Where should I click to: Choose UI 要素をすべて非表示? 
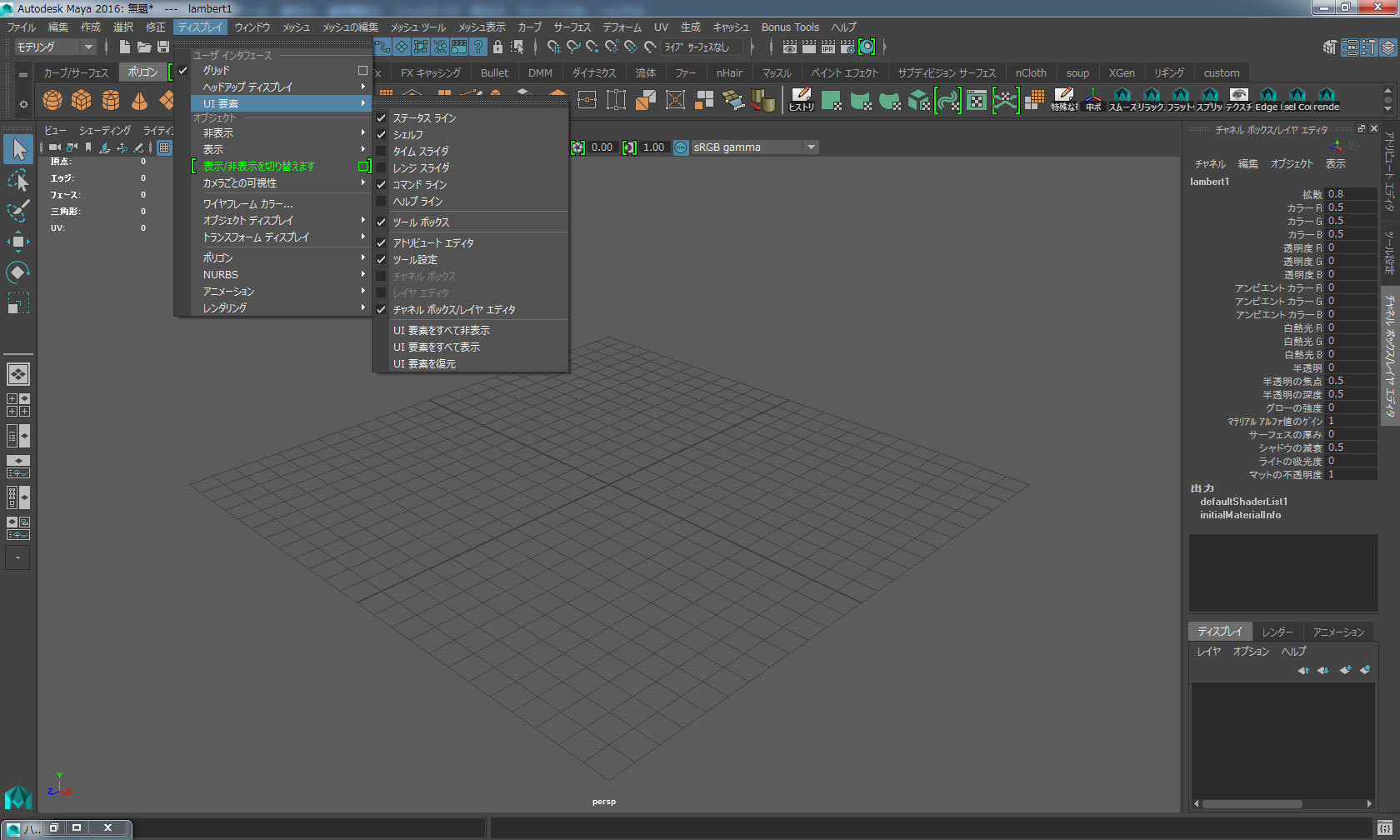[x=472, y=330]
